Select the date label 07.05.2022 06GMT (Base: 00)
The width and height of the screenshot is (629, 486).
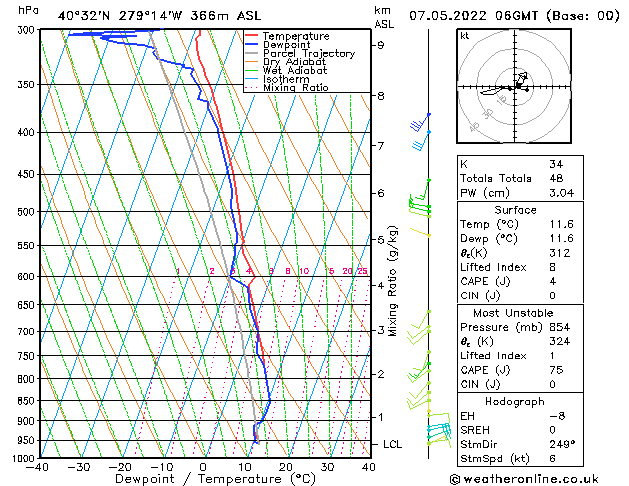pyautogui.click(x=514, y=16)
